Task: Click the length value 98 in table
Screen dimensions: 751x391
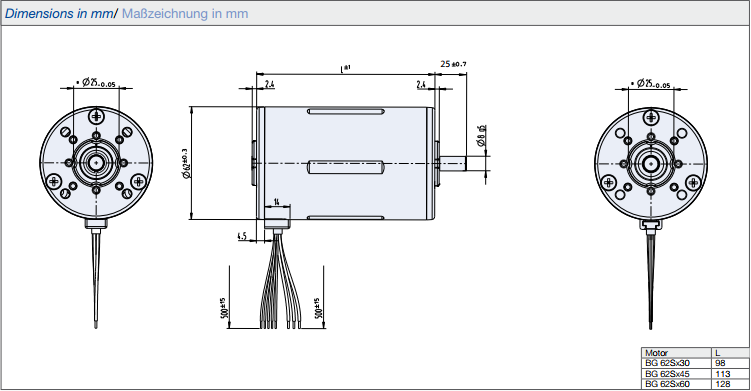Action: coord(720,363)
